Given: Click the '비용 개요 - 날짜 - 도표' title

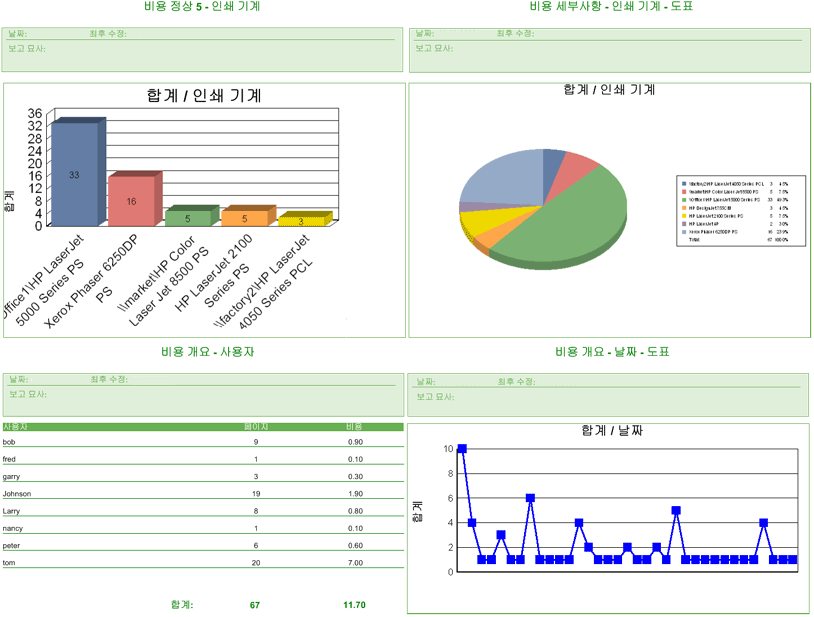Looking at the screenshot, I should pos(613,352).
